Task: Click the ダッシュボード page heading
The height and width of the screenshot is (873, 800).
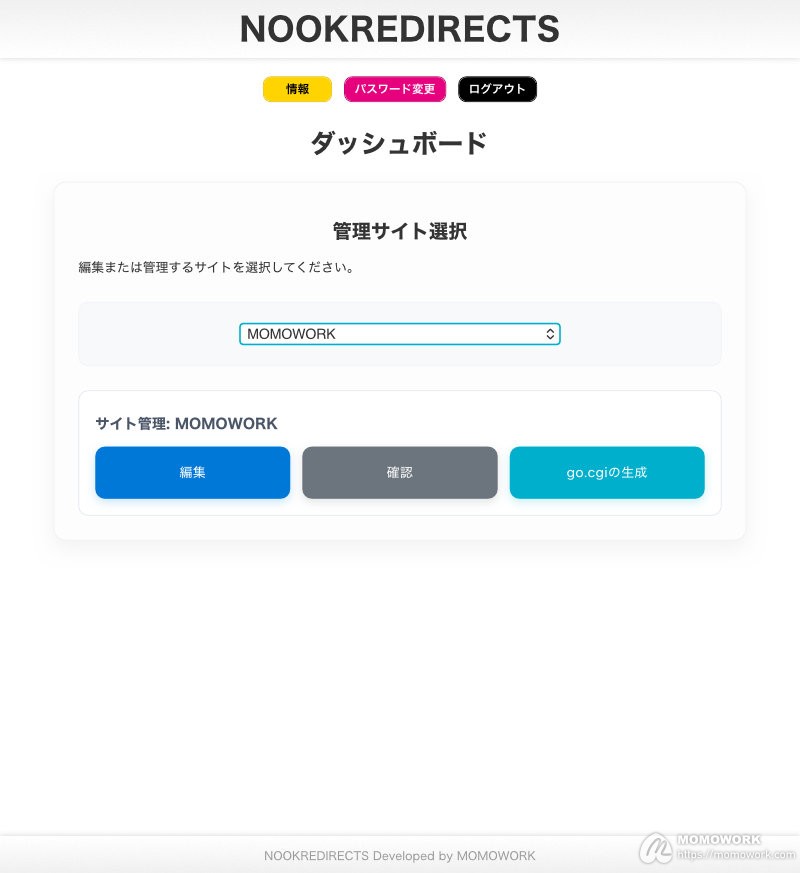Action: (399, 143)
